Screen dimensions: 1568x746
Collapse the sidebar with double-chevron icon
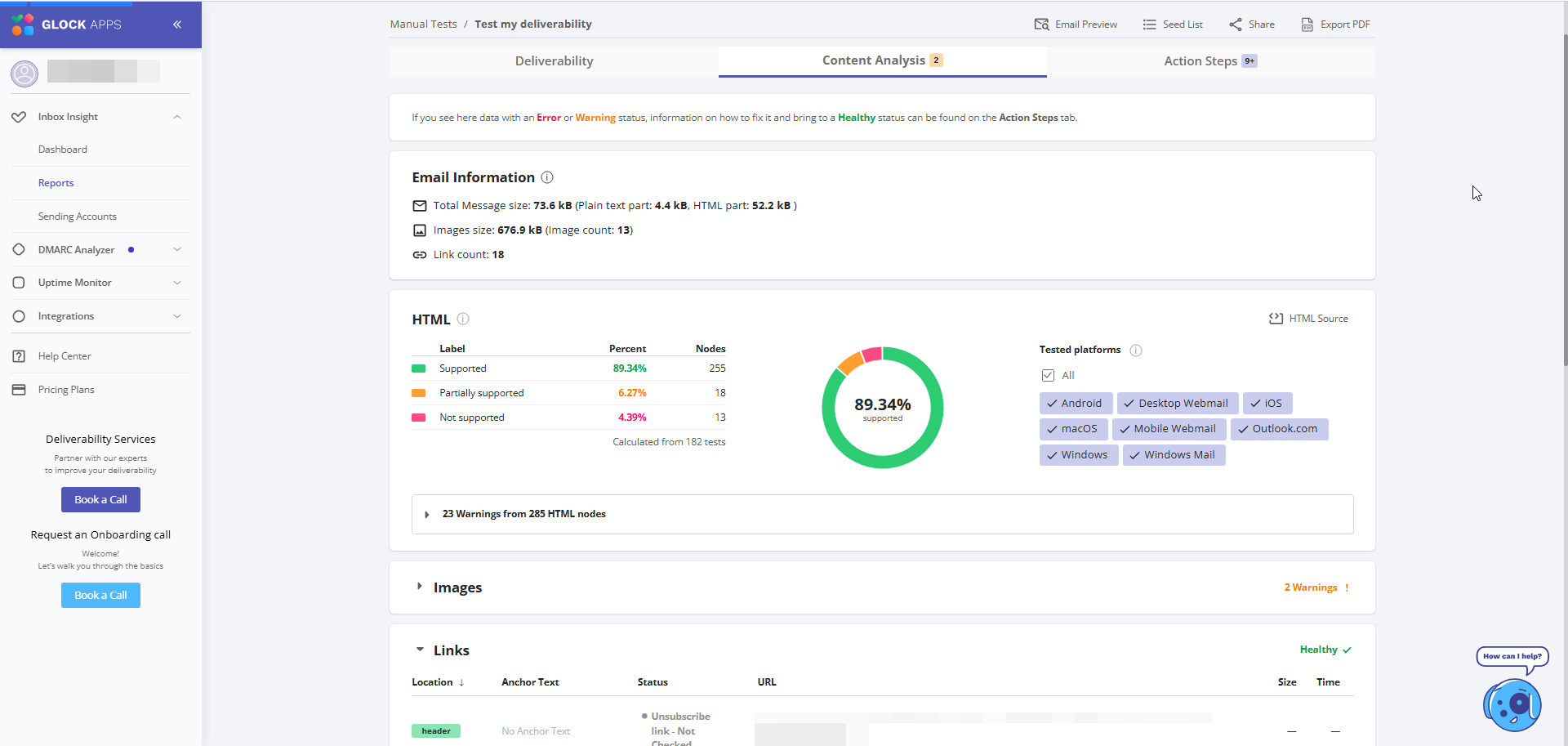click(177, 25)
